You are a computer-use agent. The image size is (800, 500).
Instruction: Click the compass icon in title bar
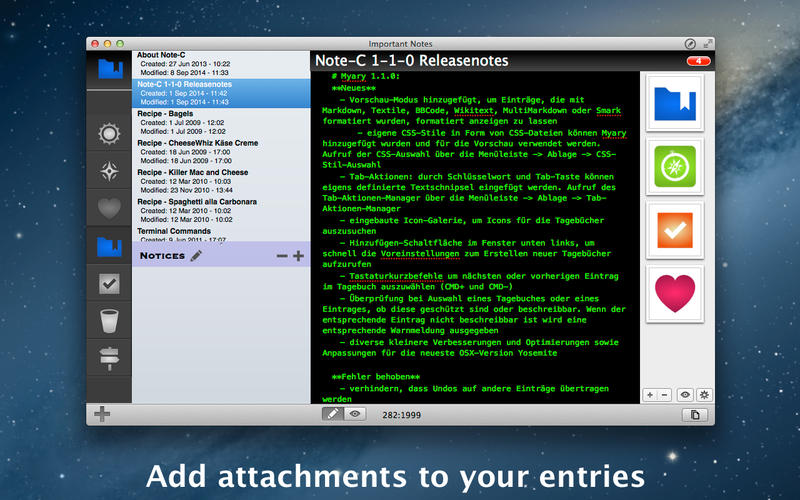pyautogui.click(x=690, y=44)
